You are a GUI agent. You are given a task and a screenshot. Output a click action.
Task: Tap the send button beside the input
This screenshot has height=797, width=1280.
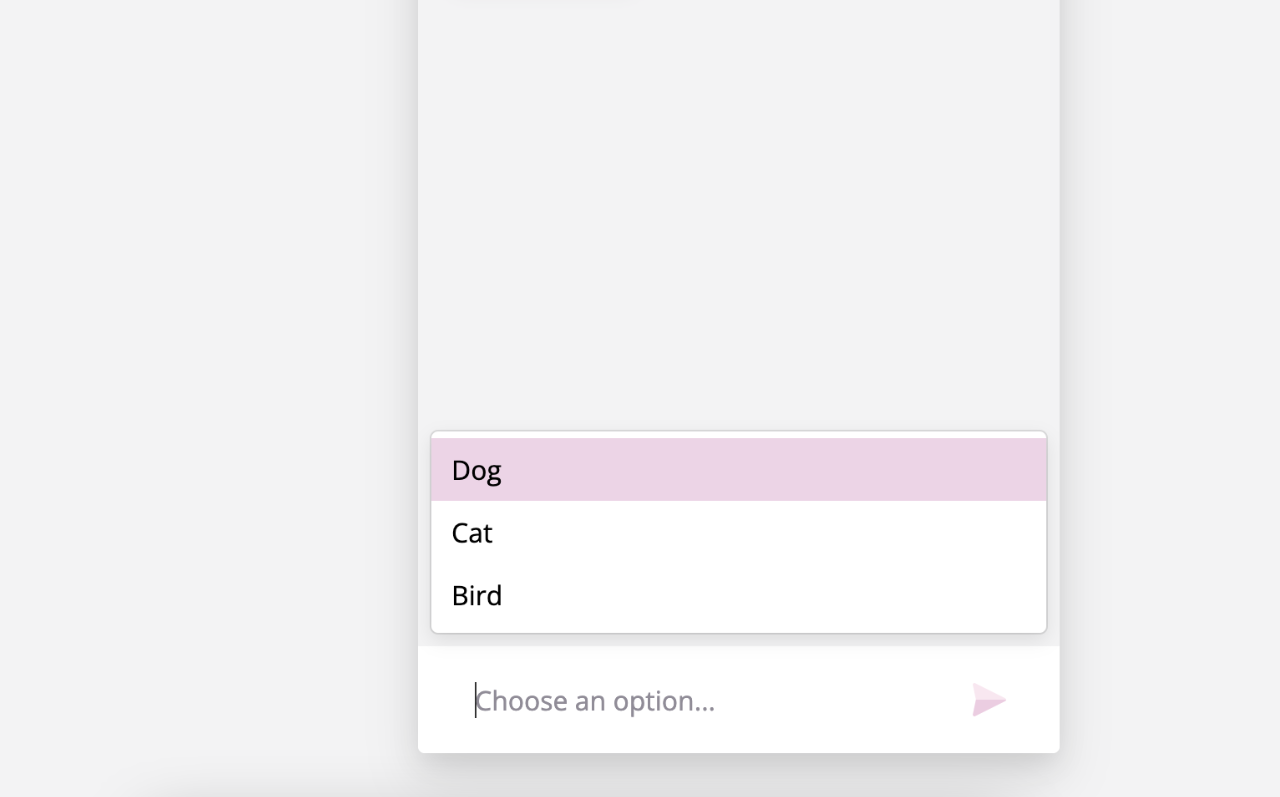coord(989,700)
